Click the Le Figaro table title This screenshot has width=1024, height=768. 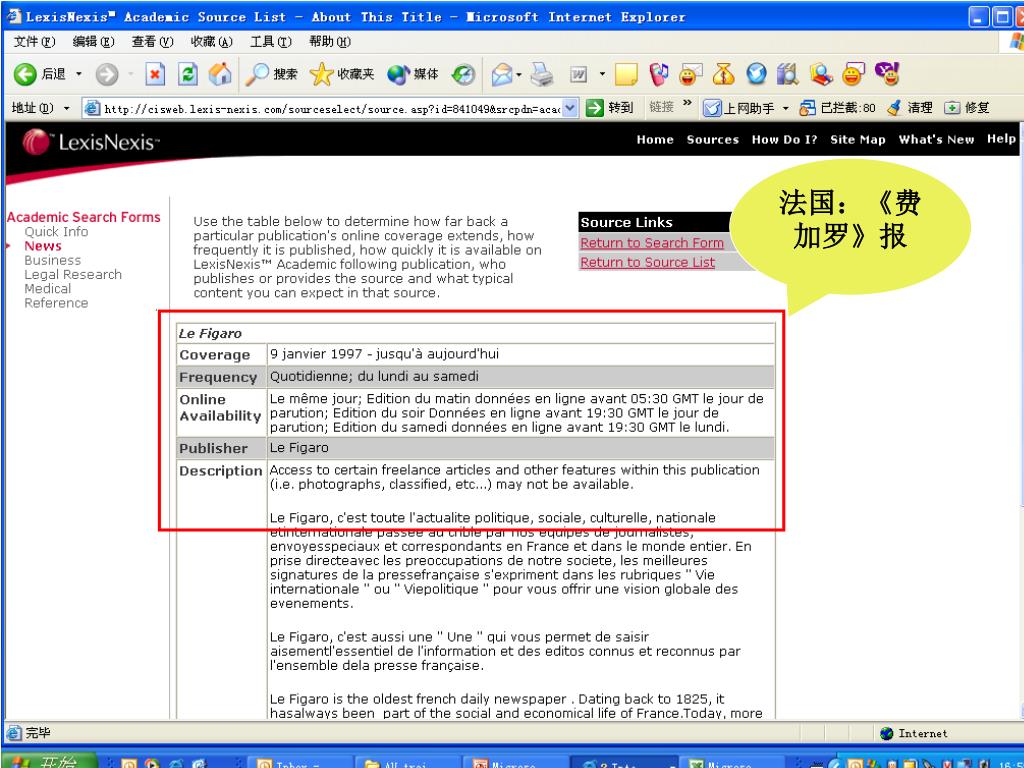coord(210,334)
